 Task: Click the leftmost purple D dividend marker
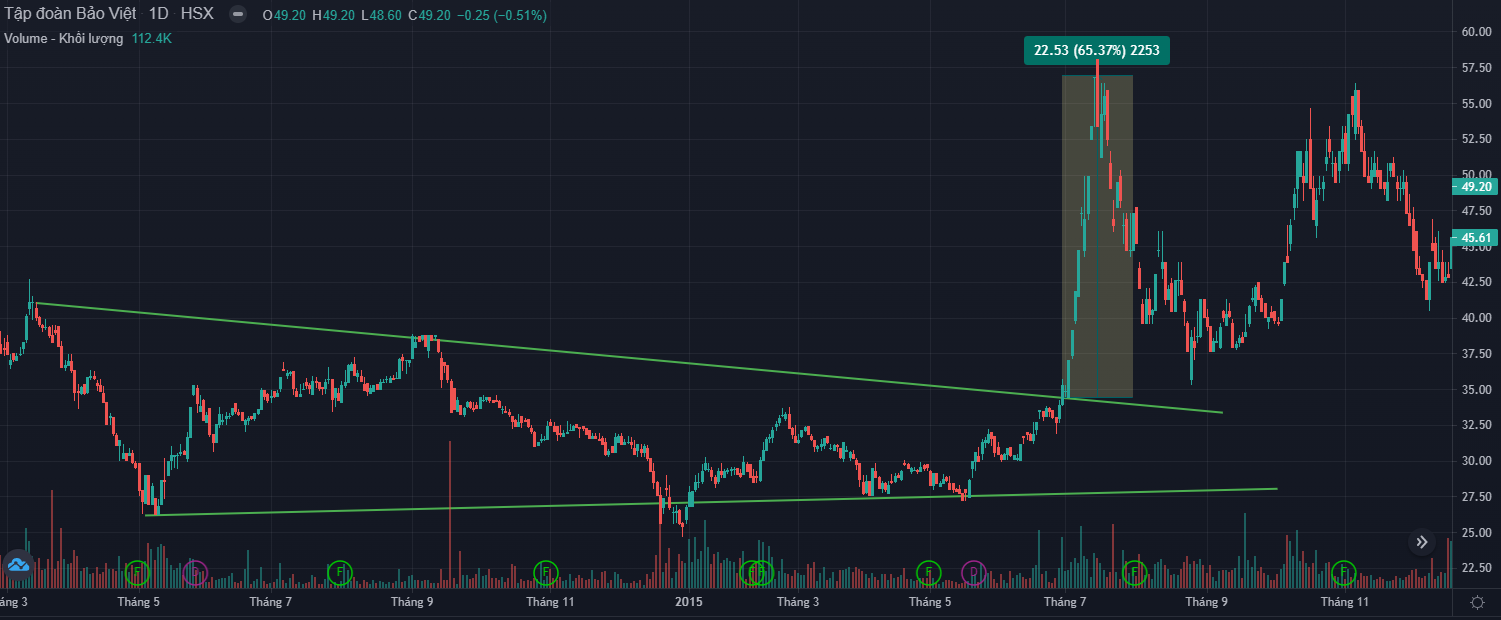195,573
